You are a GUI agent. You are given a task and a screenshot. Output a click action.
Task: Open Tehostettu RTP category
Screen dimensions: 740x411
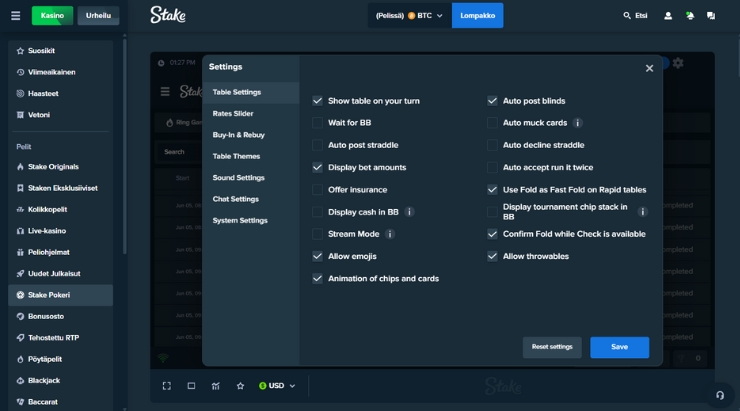click(60, 337)
